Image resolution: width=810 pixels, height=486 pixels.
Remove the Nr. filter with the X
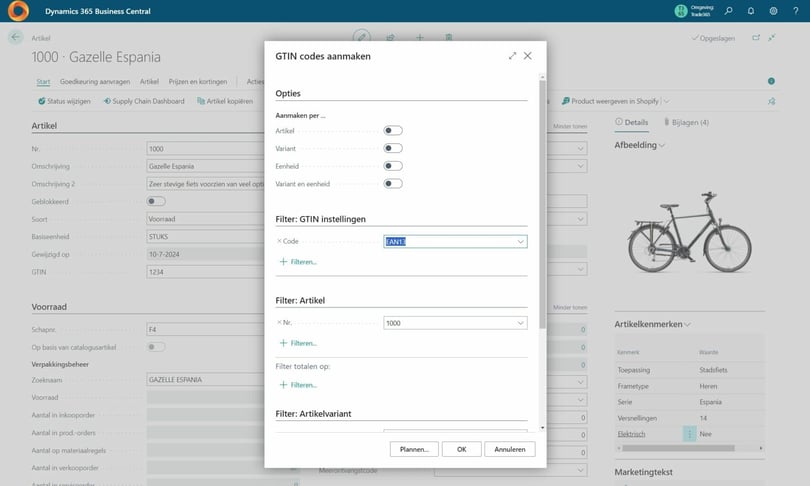(279, 322)
